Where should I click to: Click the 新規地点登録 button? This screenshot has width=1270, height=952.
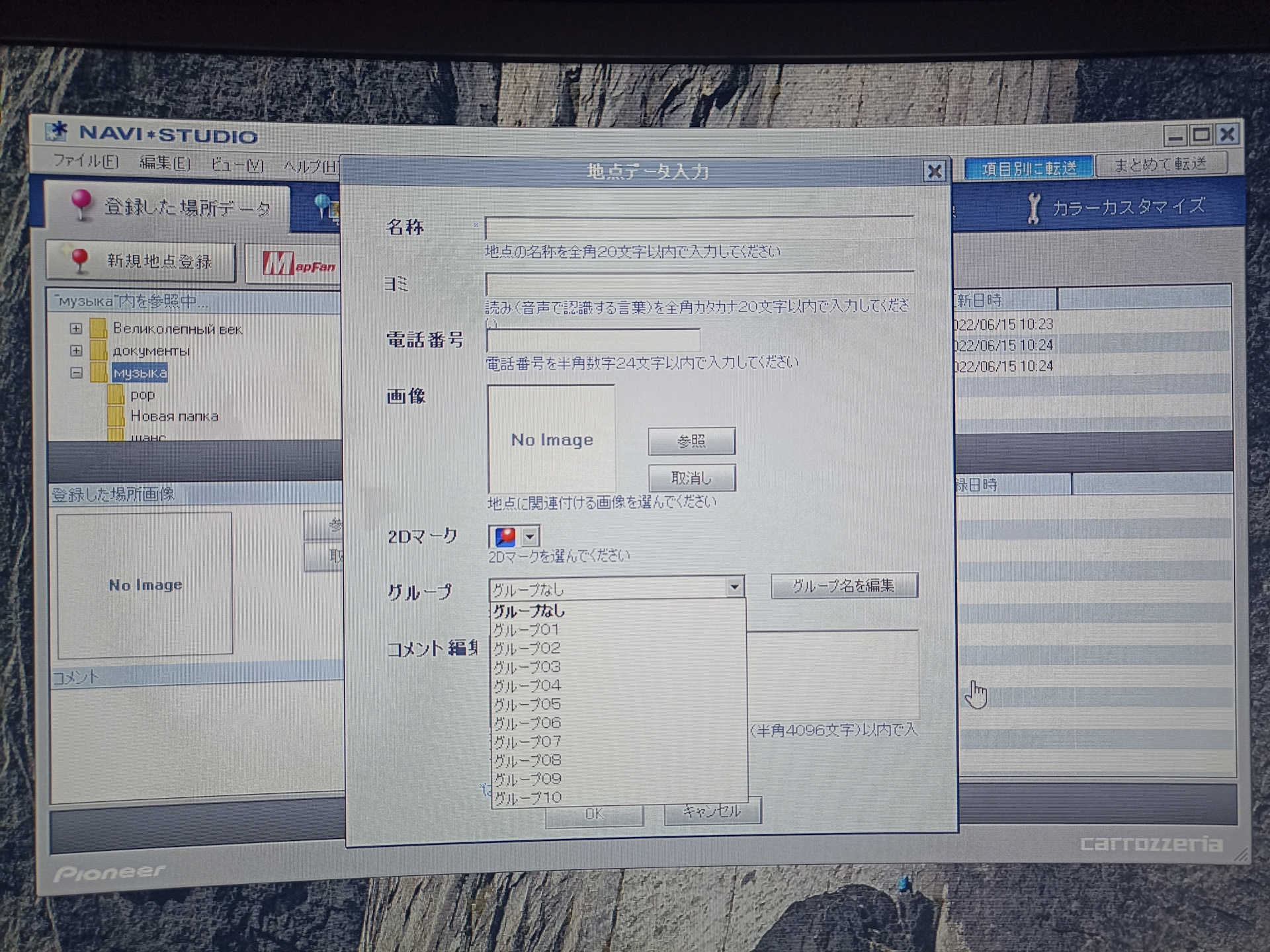point(141,261)
